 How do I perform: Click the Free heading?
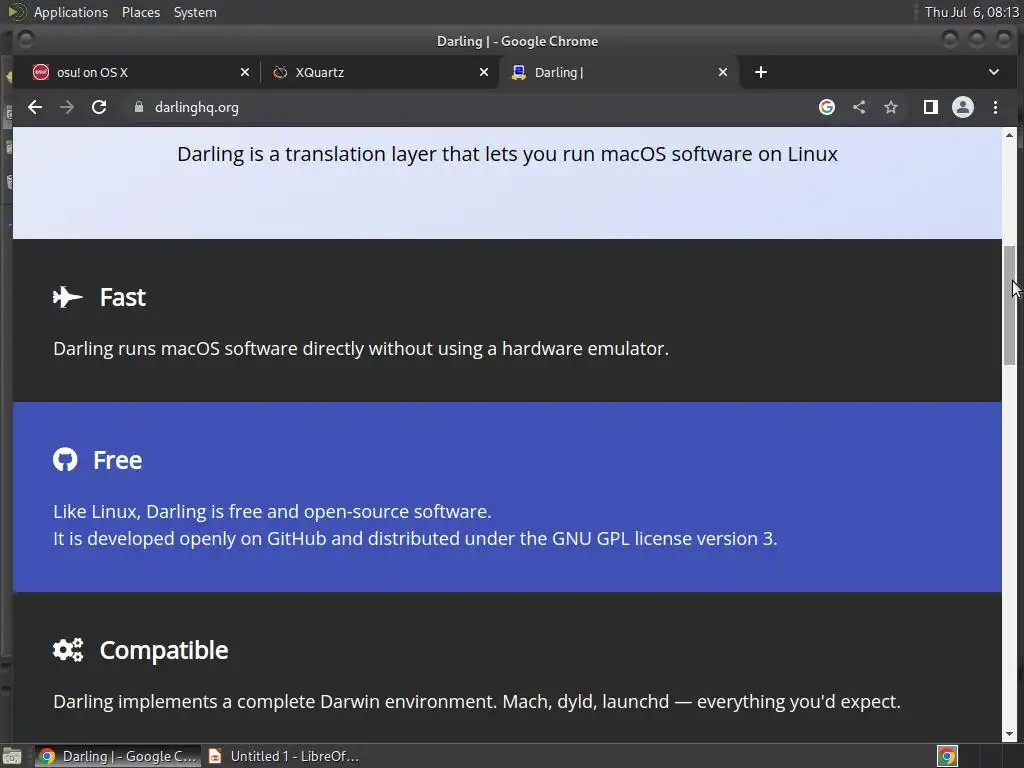(118, 460)
